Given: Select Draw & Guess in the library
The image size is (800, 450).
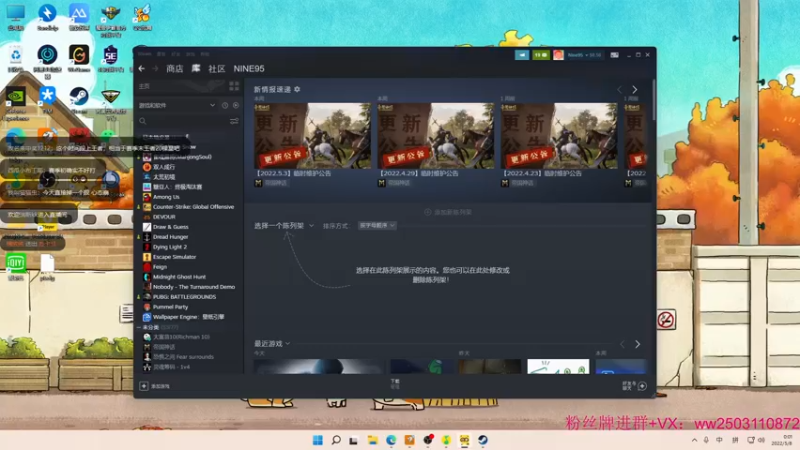Looking at the screenshot, I should [170, 227].
